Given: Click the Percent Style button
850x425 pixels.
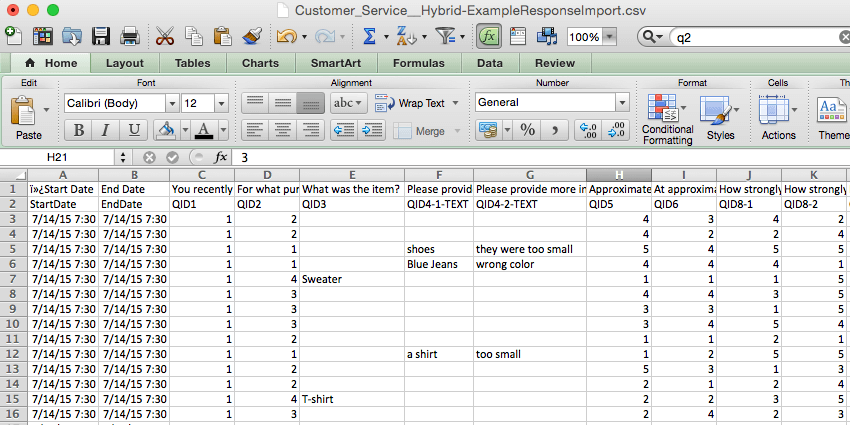Looking at the screenshot, I should coord(526,130).
